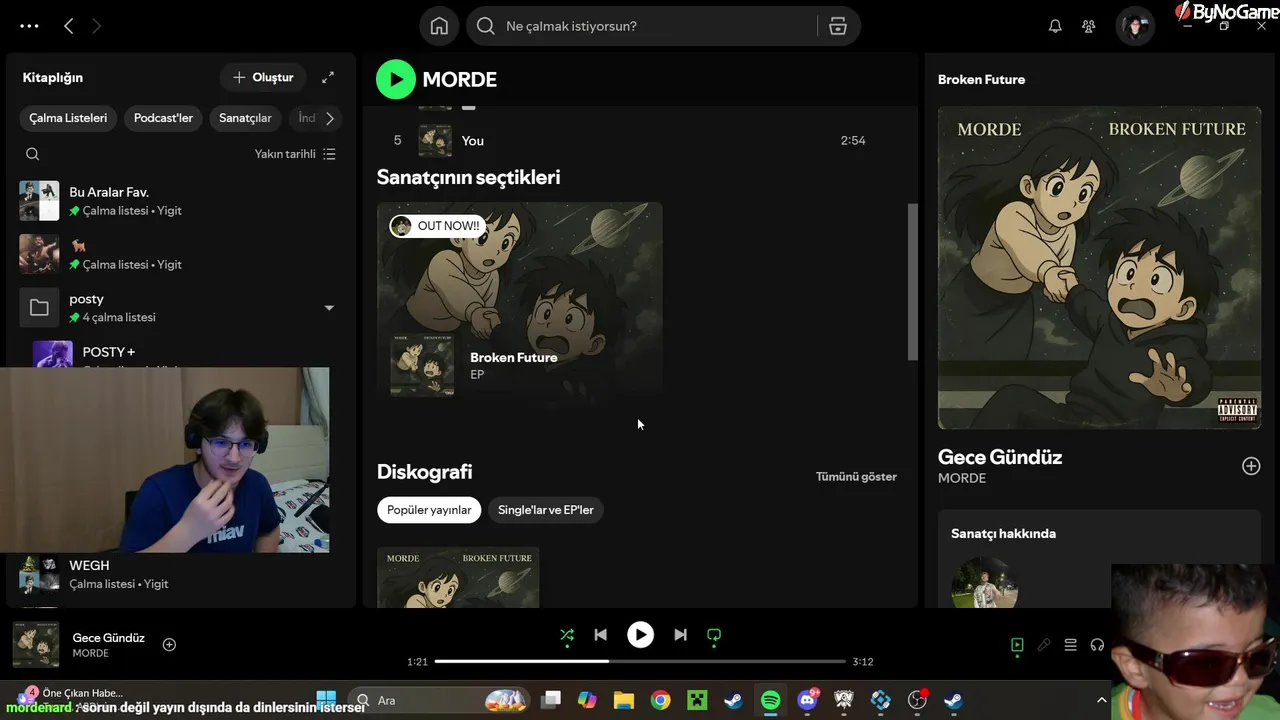Click now playing cover thumbnail
This screenshot has width=1280, height=720.
pyautogui.click(x=36, y=644)
